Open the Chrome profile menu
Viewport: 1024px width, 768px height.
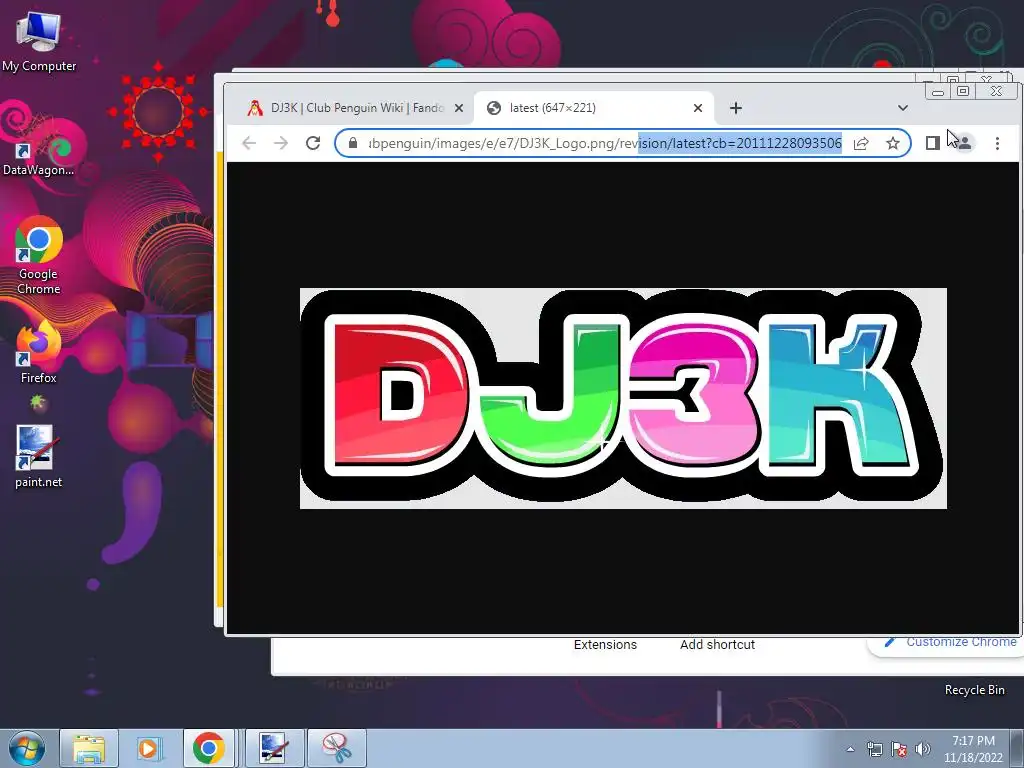click(x=965, y=143)
